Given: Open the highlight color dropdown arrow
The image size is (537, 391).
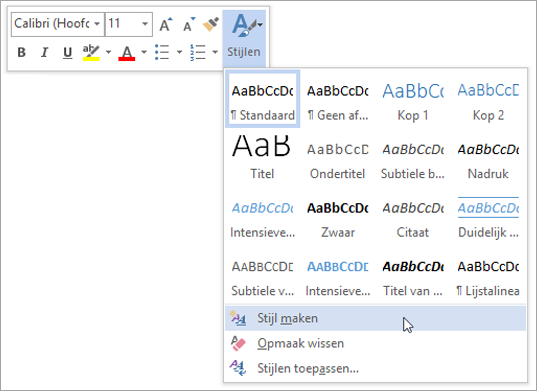Looking at the screenshot, I should click(109, 52).
